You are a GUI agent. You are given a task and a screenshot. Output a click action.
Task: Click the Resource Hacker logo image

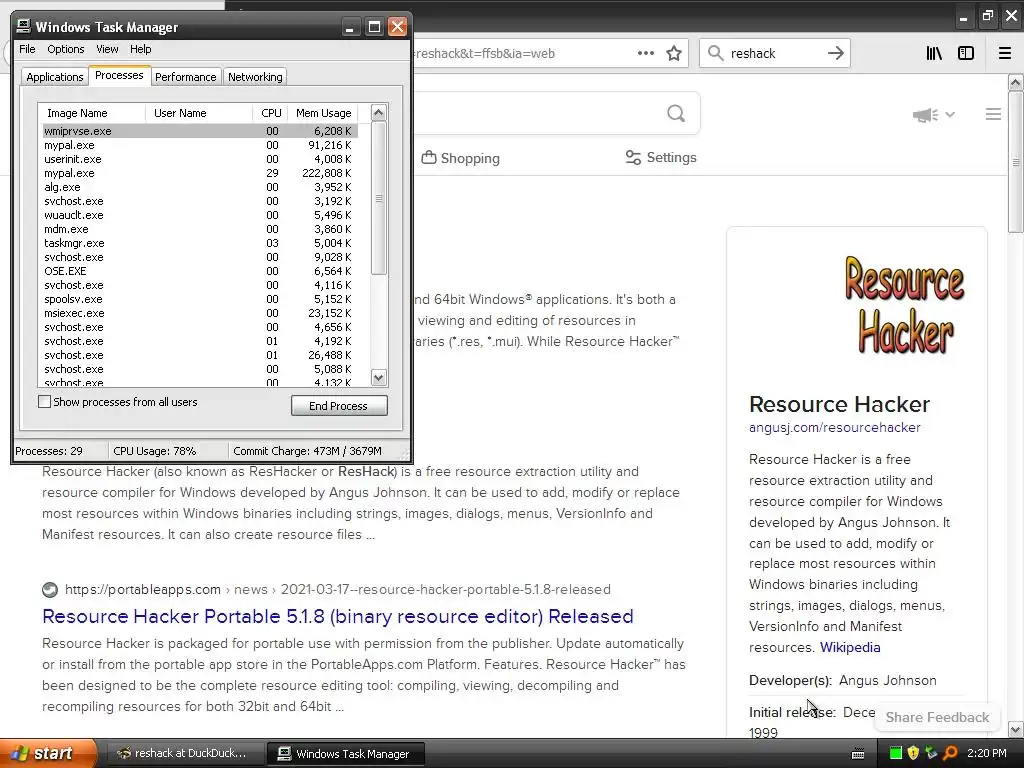tap(904, 305)
